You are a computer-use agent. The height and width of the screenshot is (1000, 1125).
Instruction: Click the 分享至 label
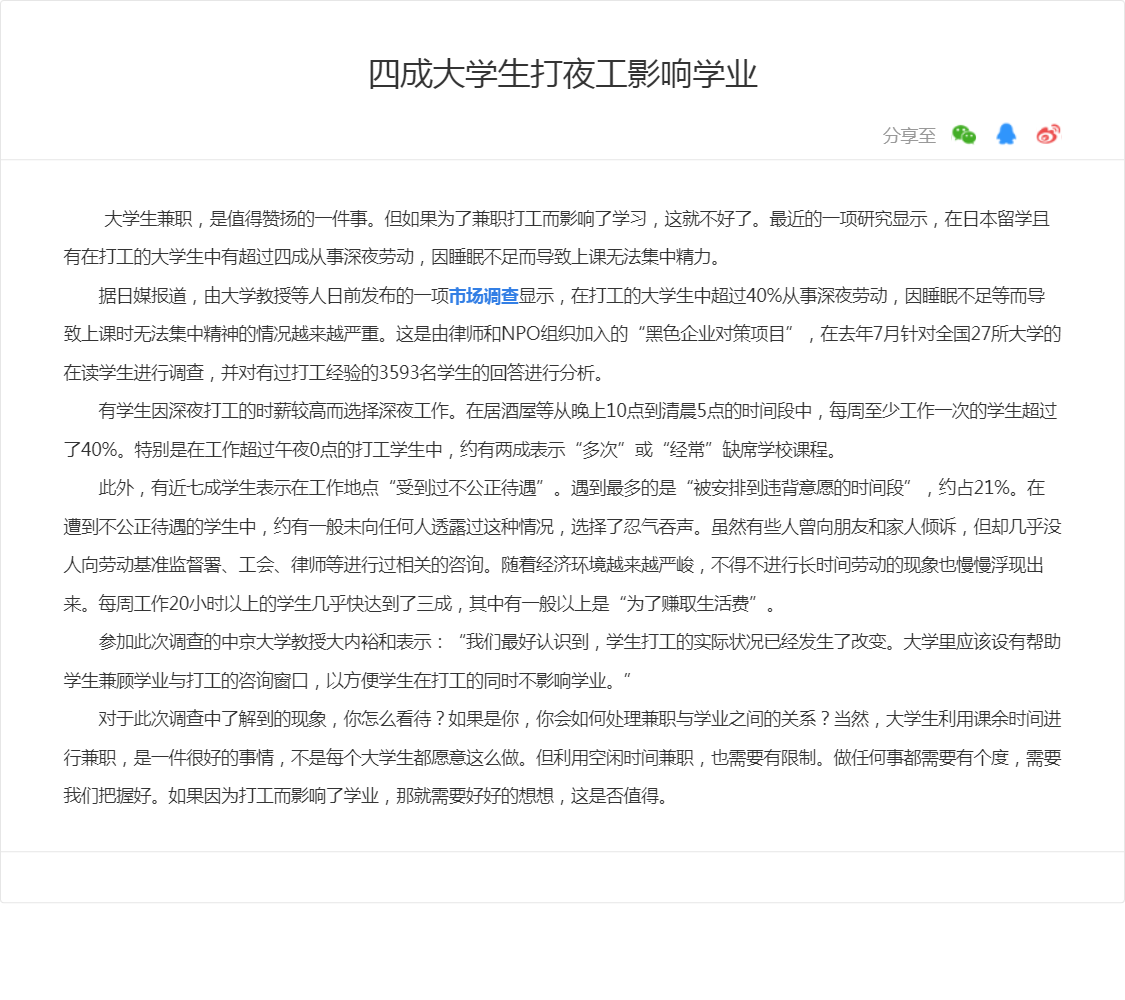pos(909,136)
